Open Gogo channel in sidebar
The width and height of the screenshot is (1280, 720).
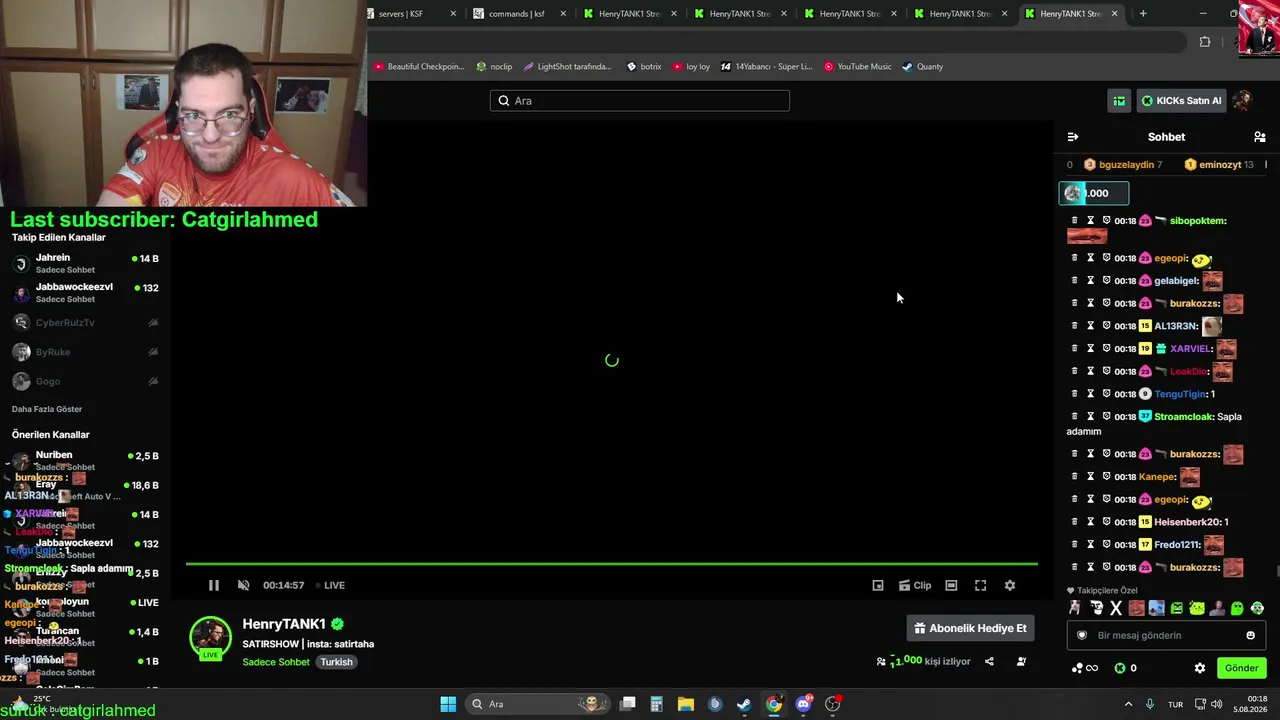pyautogui.click(x=85, y=381)
